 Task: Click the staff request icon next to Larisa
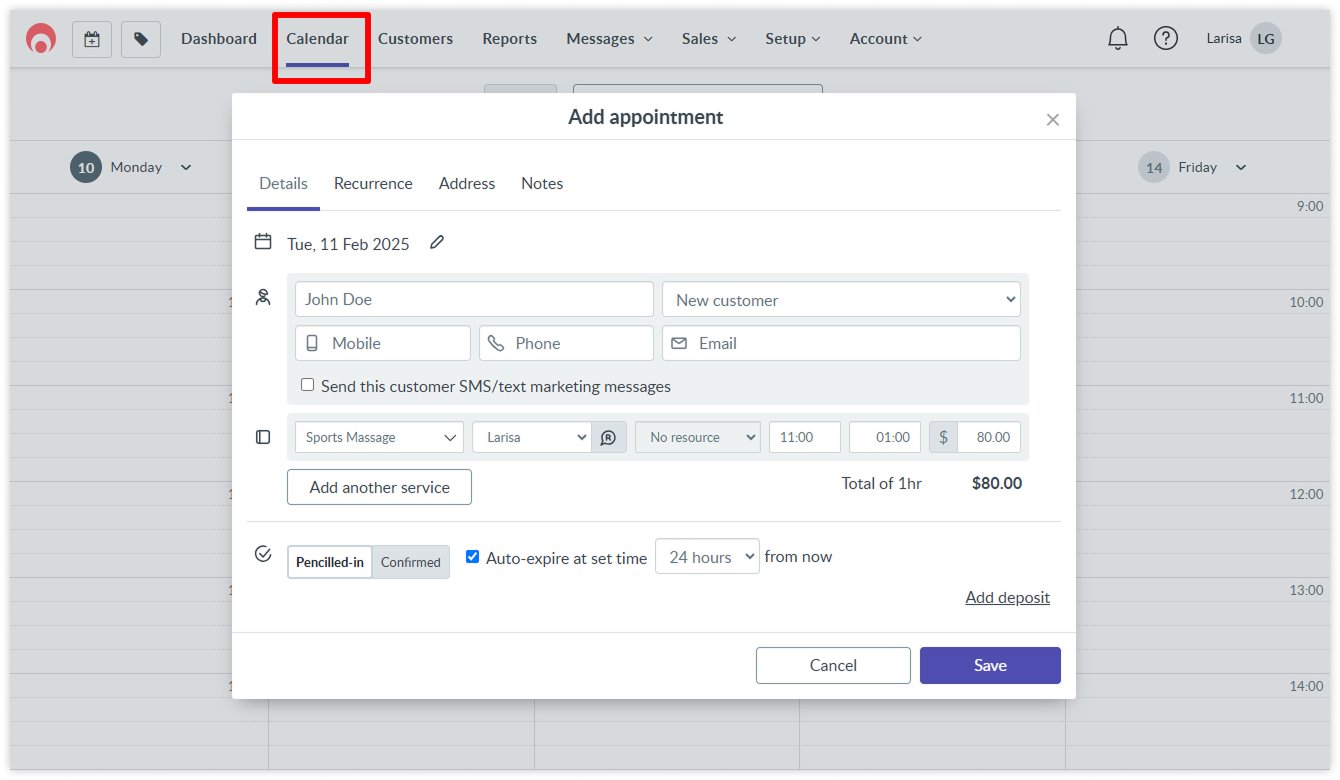tap(609, 437)
